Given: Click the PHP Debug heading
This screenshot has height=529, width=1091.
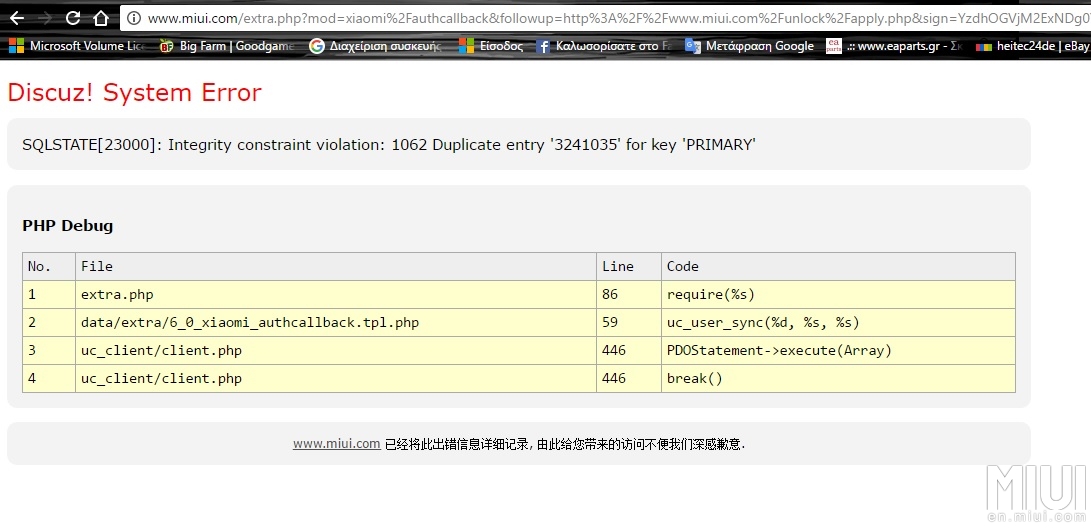Looking at the screenshot, I should [67, 226].
